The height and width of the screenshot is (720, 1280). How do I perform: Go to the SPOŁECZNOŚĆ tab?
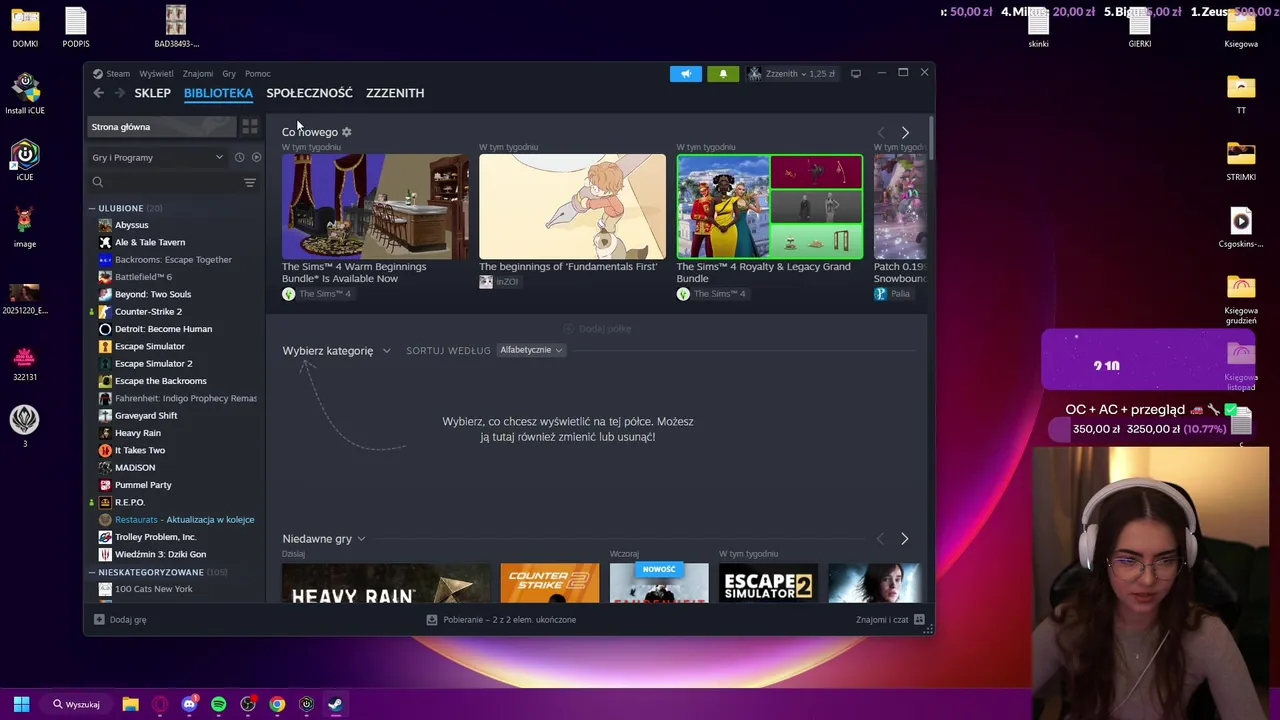[x=309, y=93]
